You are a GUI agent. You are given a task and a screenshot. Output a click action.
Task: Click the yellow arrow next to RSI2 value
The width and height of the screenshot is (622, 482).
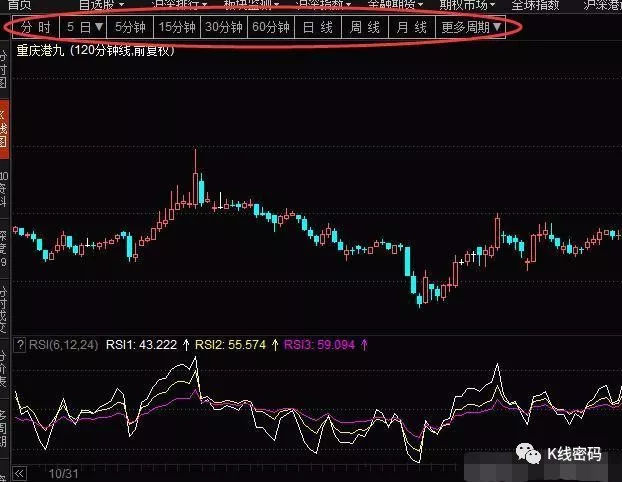coord(275,344)
